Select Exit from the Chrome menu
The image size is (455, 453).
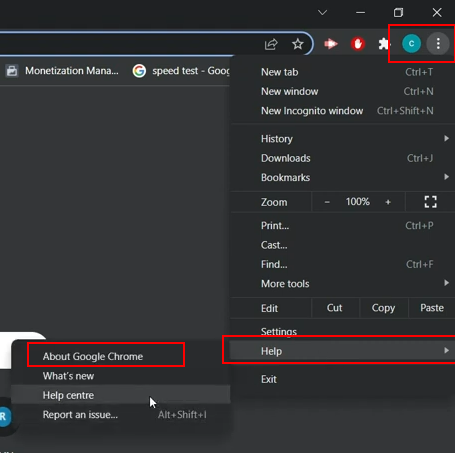tap(343, 379)
